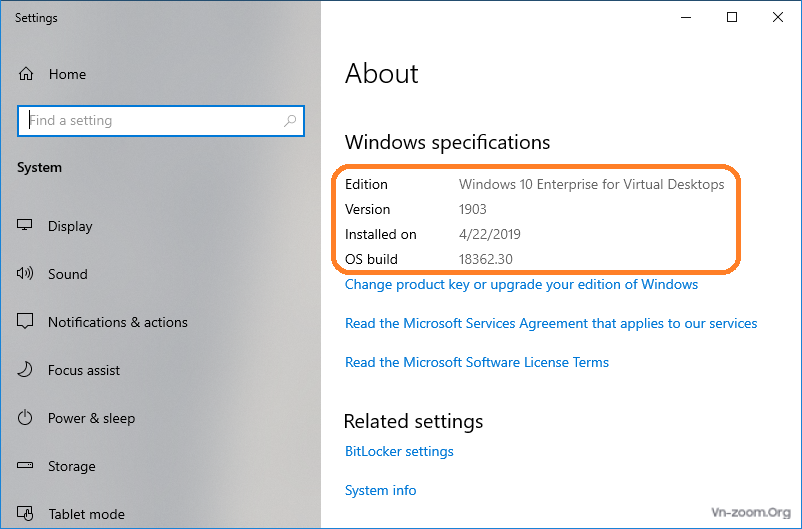Click the About page heading

[382, 73]
